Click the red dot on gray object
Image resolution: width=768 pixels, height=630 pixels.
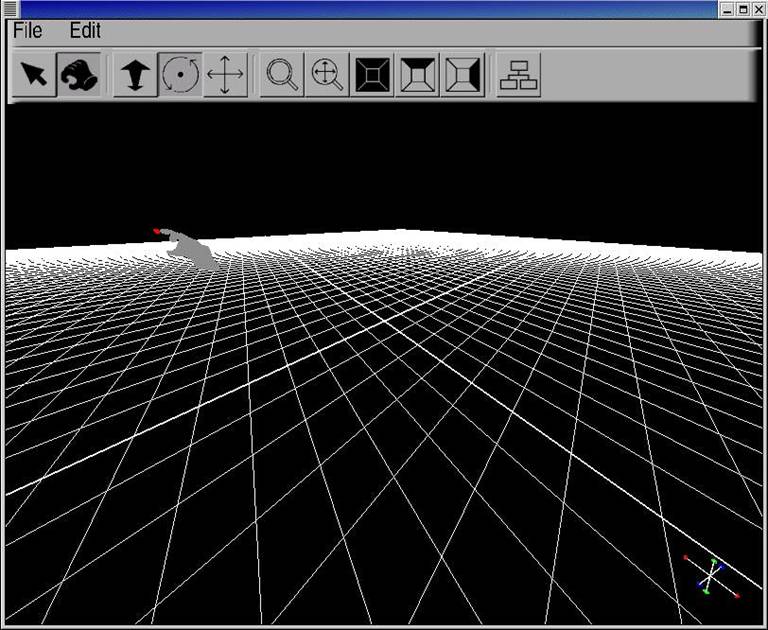156,231
